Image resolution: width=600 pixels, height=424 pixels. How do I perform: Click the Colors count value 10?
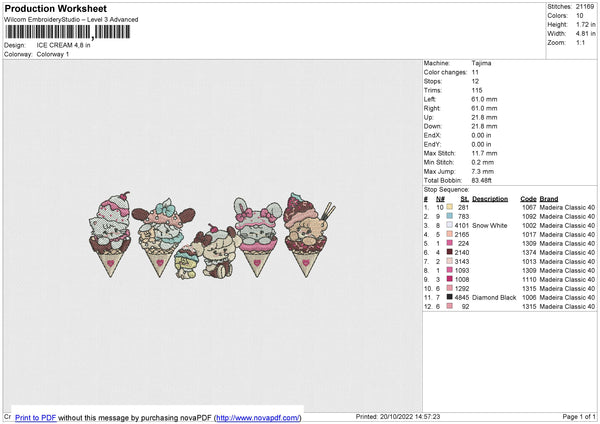click(x=580, y=16)
